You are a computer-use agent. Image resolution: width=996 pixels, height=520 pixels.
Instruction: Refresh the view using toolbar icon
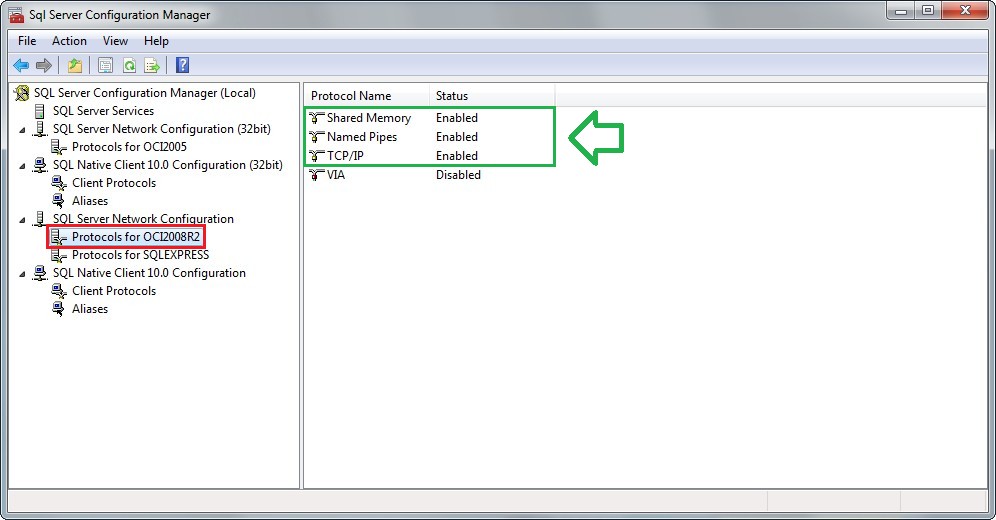pos(129,65)
